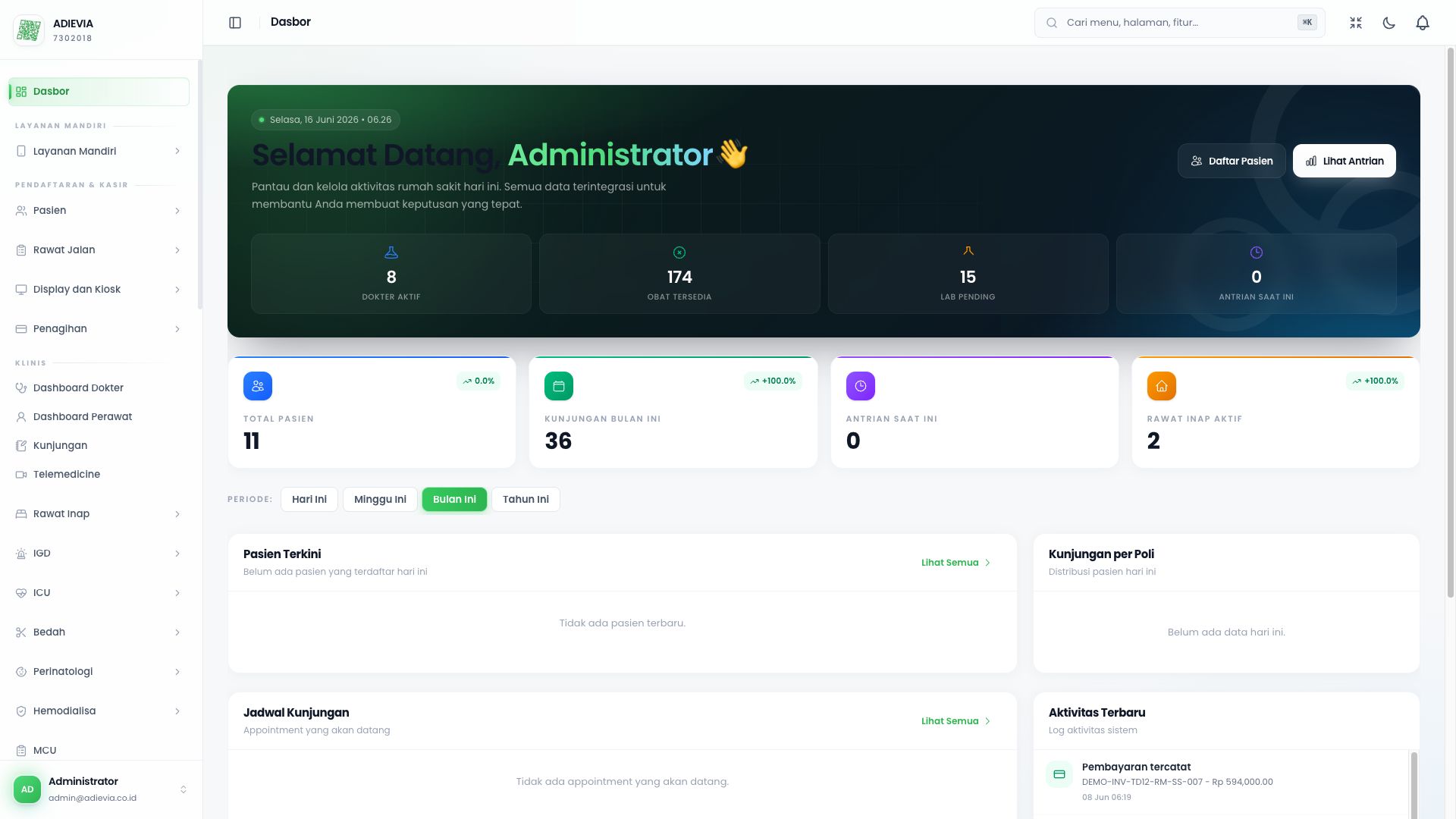Click the Pembayaran tercatat card icon
This screenshot has width=1456, height=819.
click(1059, 774)
